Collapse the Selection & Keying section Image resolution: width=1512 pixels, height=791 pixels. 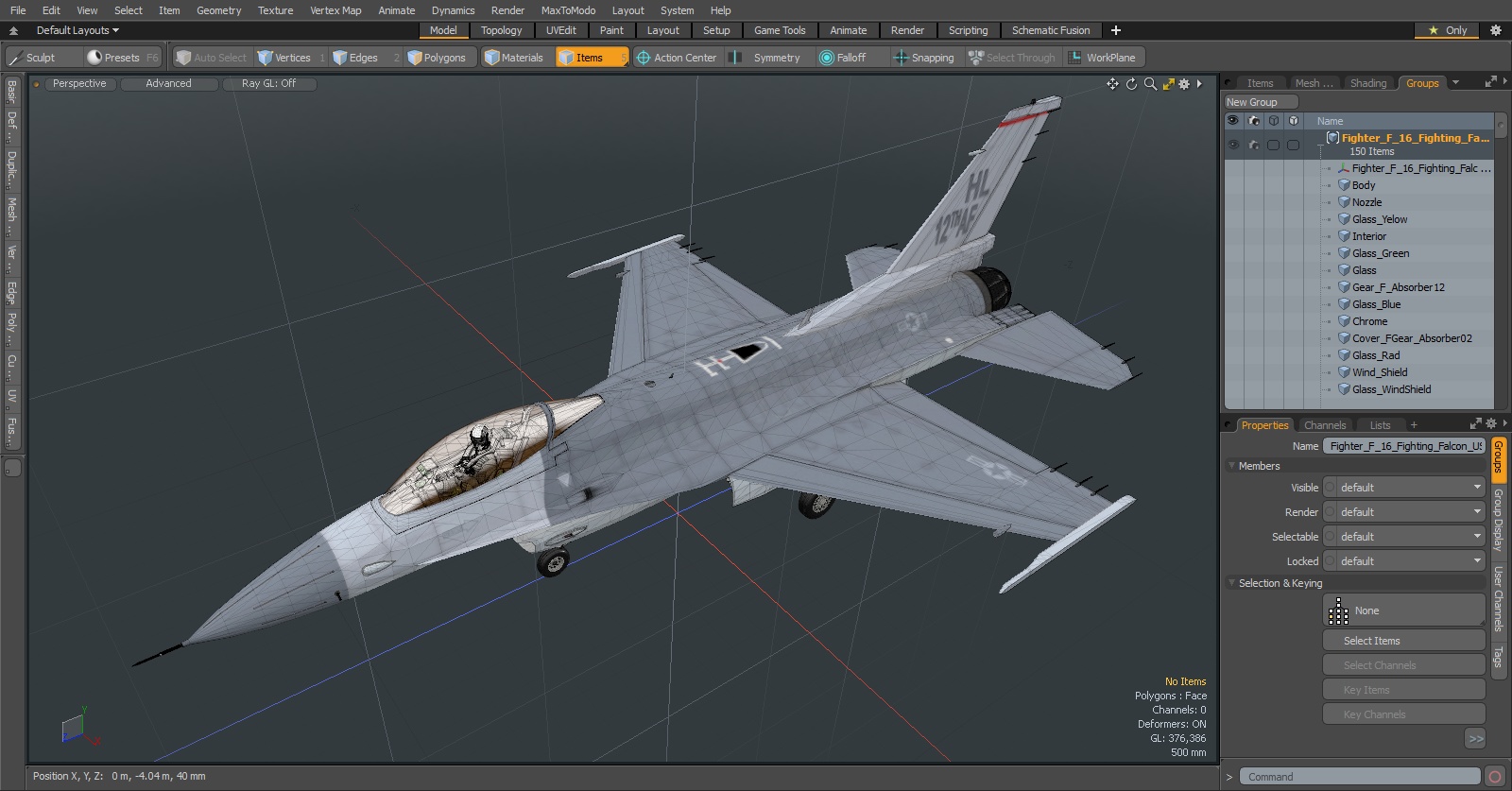click(1232, 583)
